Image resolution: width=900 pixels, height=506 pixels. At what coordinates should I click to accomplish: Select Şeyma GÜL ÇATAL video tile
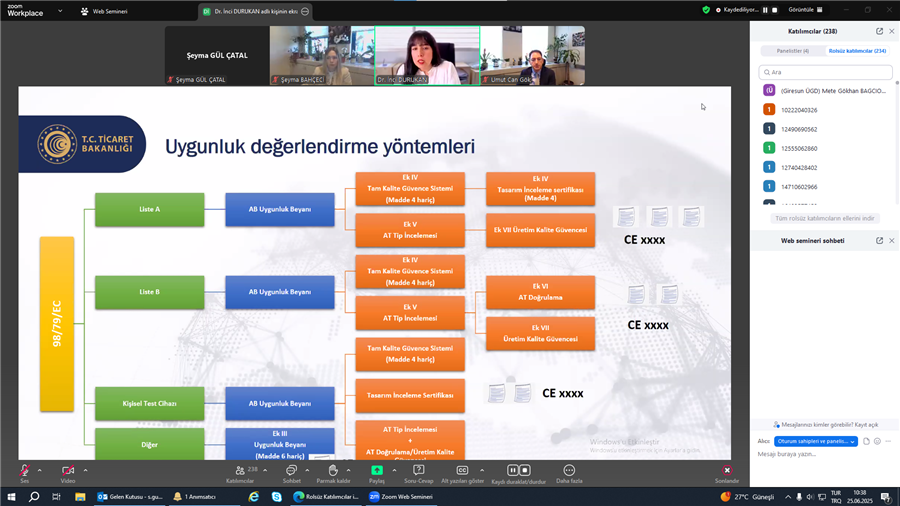pos(217,56)
